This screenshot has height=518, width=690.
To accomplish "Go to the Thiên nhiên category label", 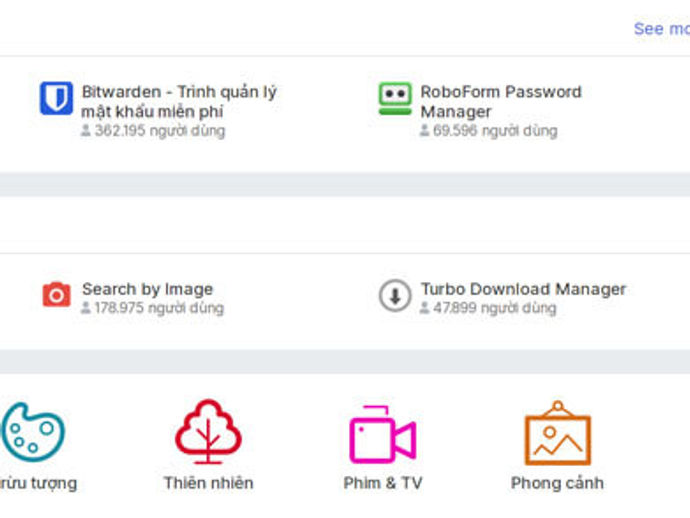I will [209, 483].
